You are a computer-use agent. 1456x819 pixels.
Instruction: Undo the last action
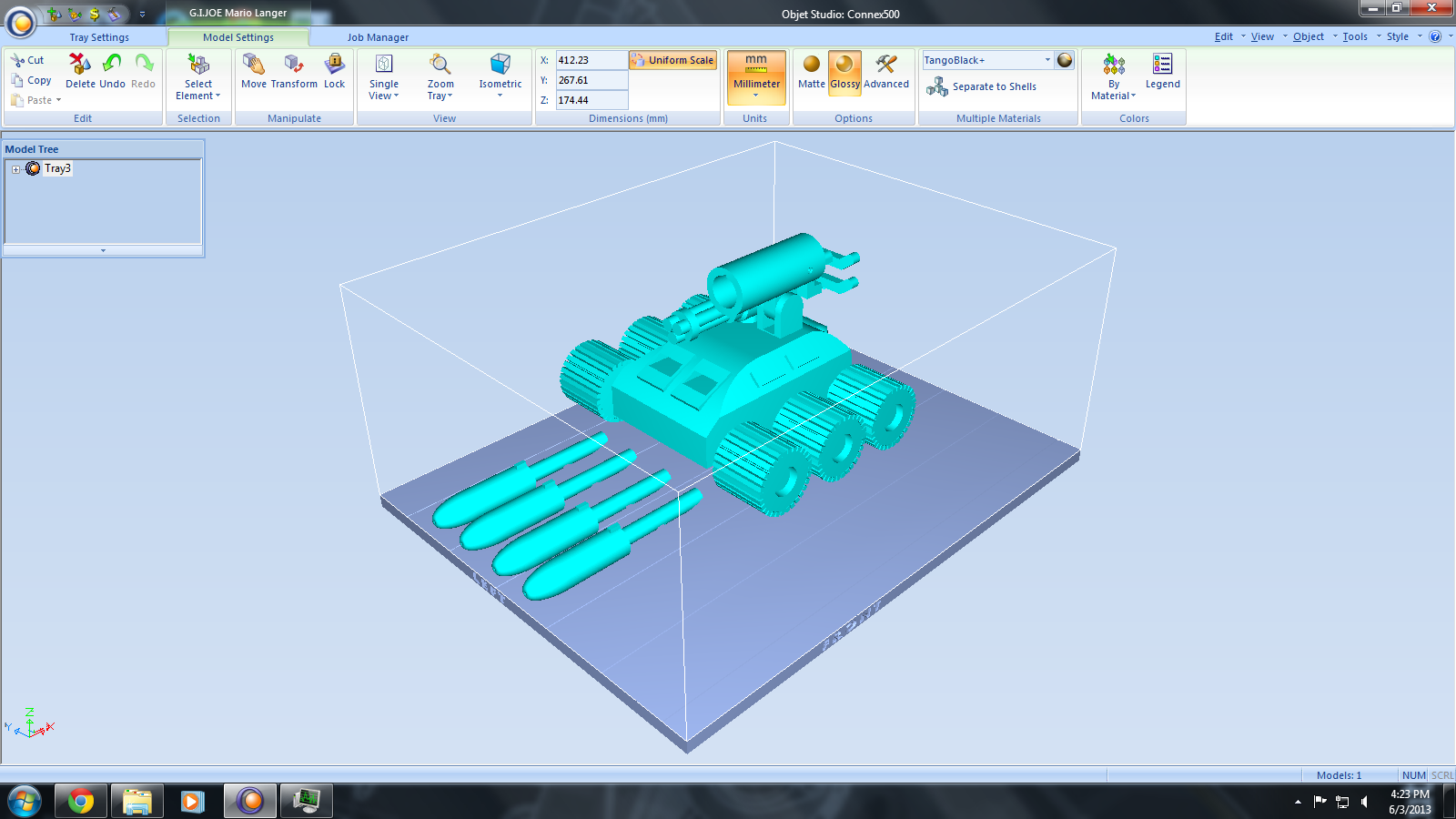(112, 71)
